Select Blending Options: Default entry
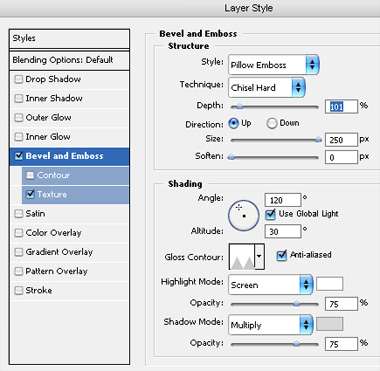Image resolution: width=380 pixels, height=371 pixels. [69, 60]
